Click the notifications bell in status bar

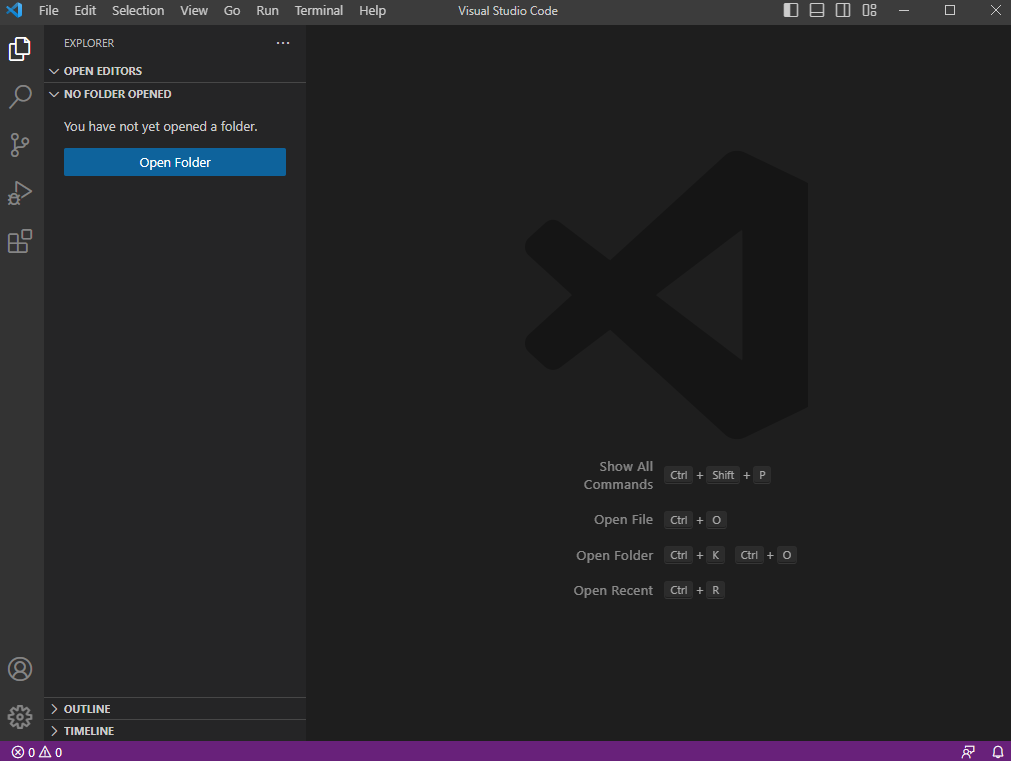[x=997, y=752]
